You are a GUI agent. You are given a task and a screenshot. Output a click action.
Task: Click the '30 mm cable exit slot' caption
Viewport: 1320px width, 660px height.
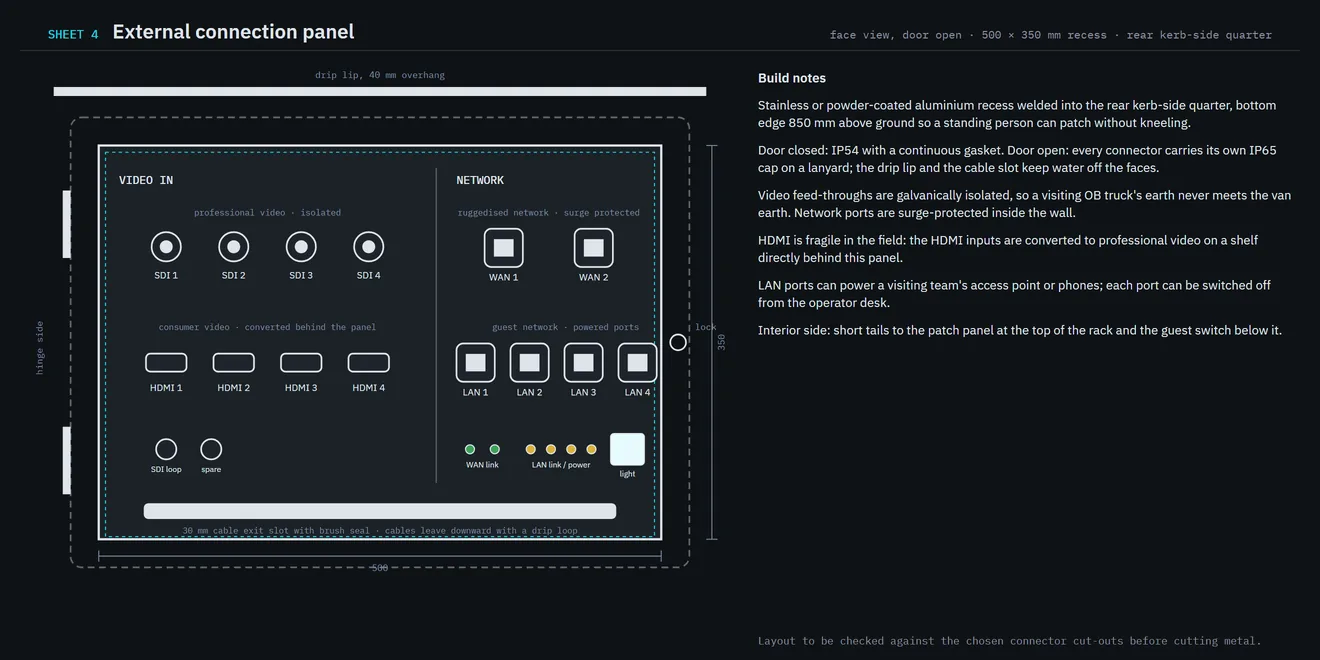[x=380, y=531]
